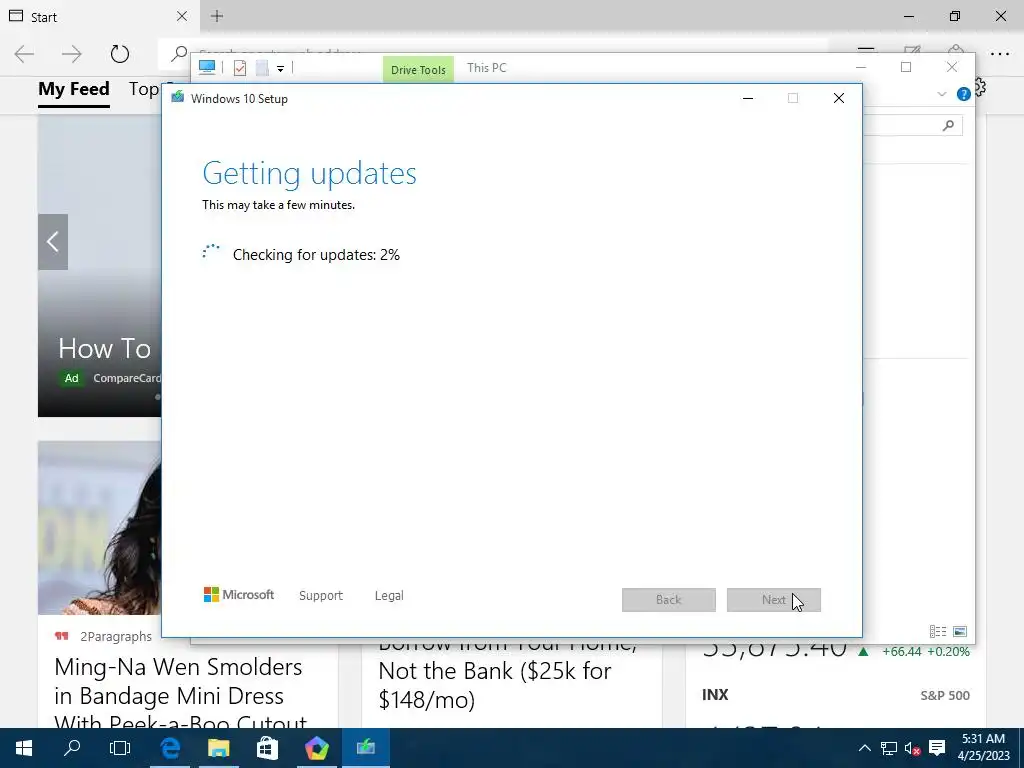Select Windows 10 Setup in the taskbar
Viewport: 1024px width, 768px height.
point(366,748)
